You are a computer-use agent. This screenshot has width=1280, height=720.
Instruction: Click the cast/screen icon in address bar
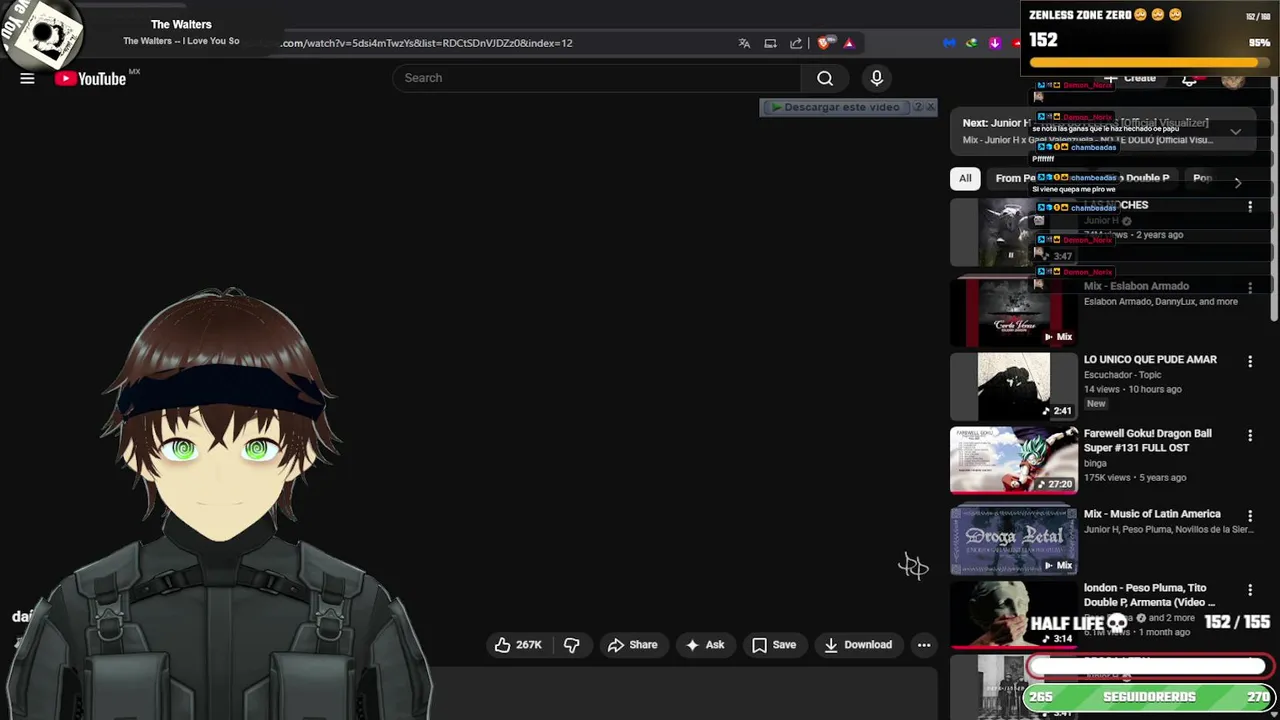tap(770, 43)
